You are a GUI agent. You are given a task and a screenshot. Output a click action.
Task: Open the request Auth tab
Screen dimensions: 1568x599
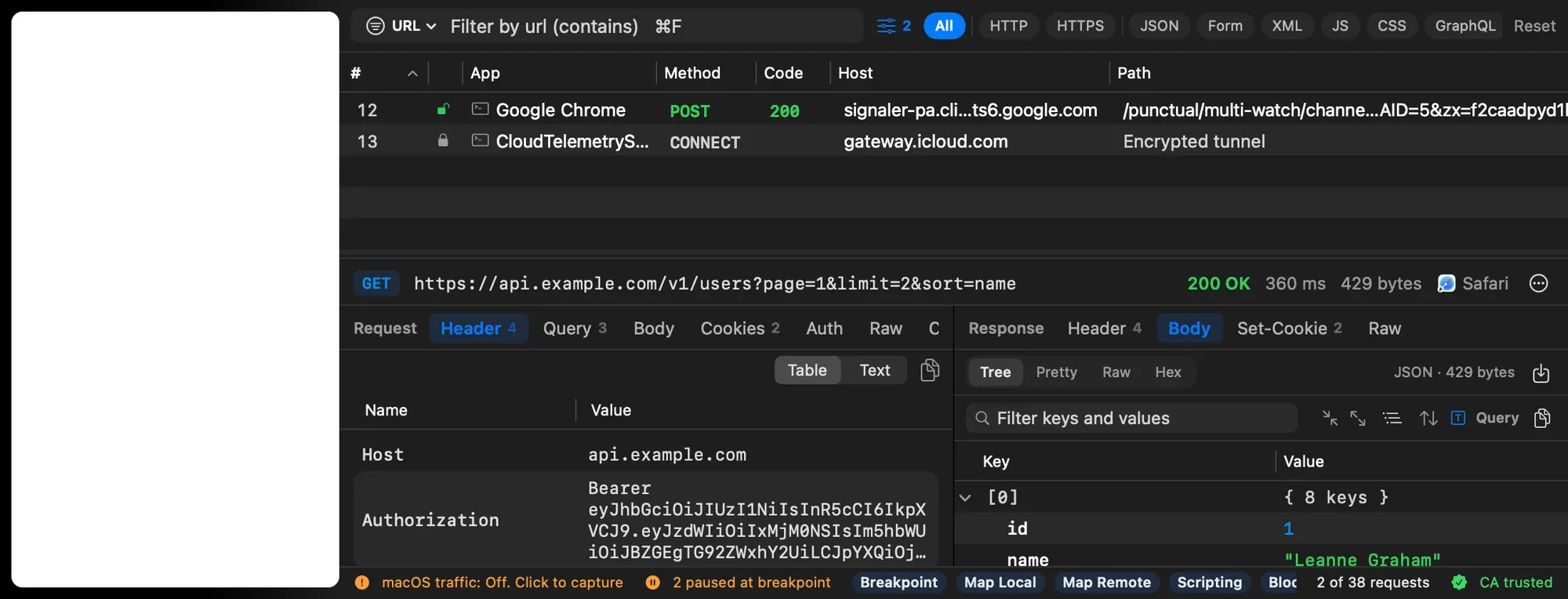click(825, 329)
